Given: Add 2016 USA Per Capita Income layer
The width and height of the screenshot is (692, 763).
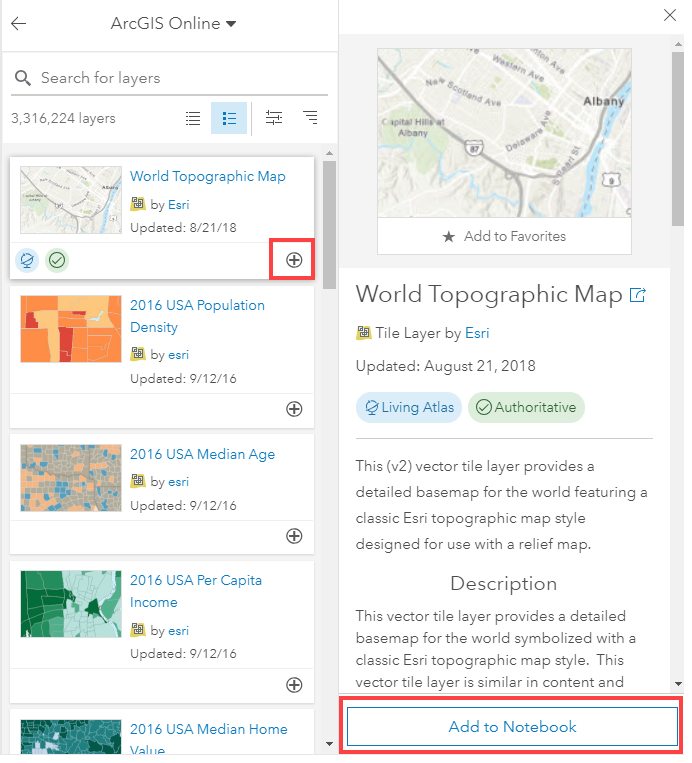Looking at the screenshot, I should 294,684.
